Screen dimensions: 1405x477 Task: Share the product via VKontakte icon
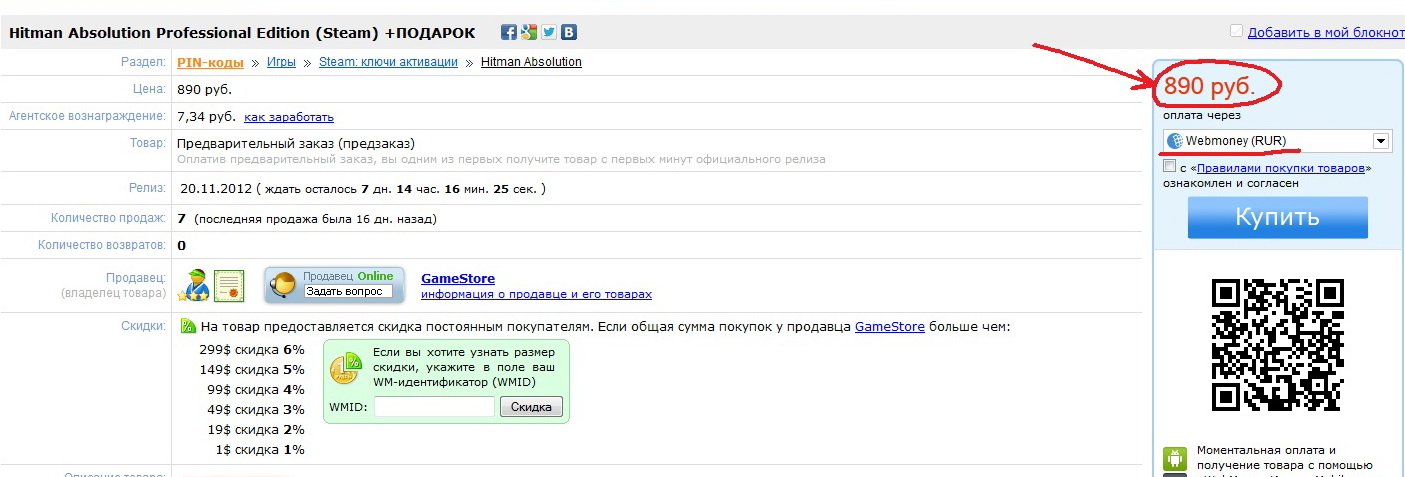[569, 32]
